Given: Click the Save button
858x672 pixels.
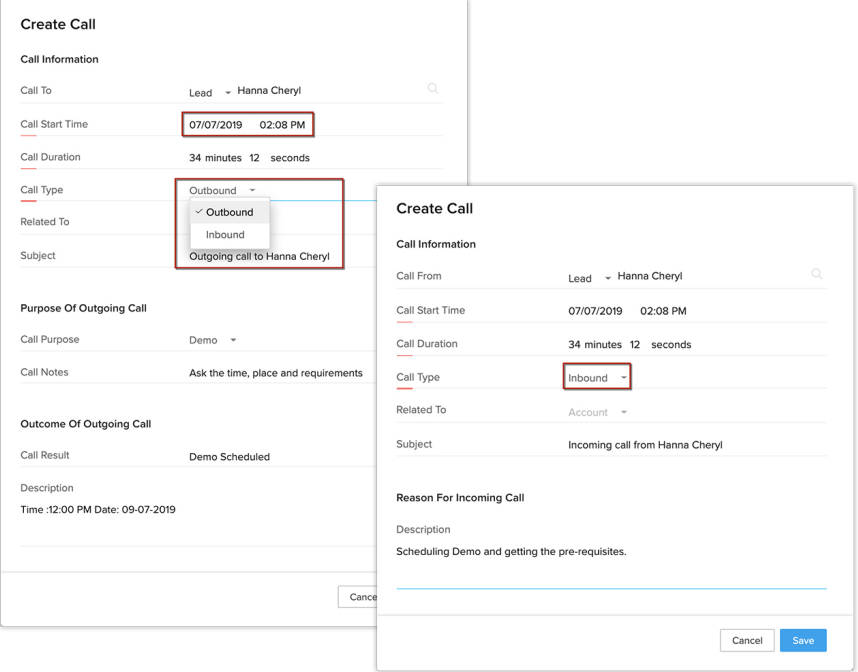Looking at the screenshot, I should (803, 640).
